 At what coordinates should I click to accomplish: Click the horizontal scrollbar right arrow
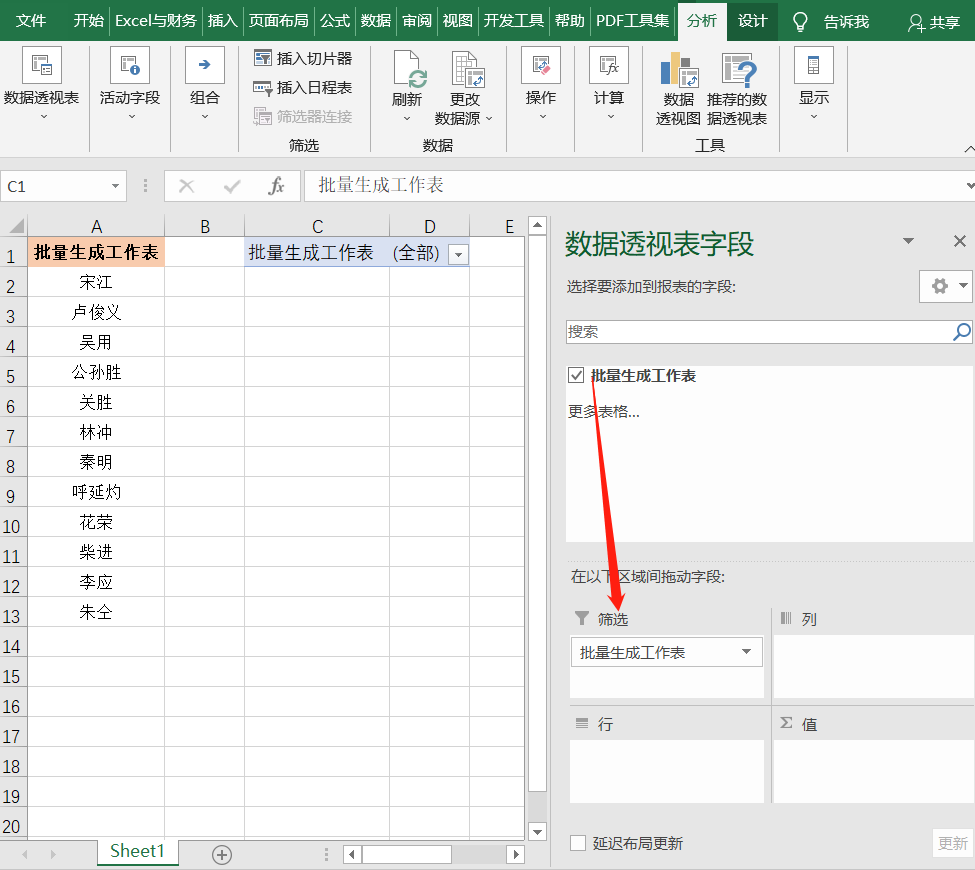pyautogui.click(x=515, y=854)
